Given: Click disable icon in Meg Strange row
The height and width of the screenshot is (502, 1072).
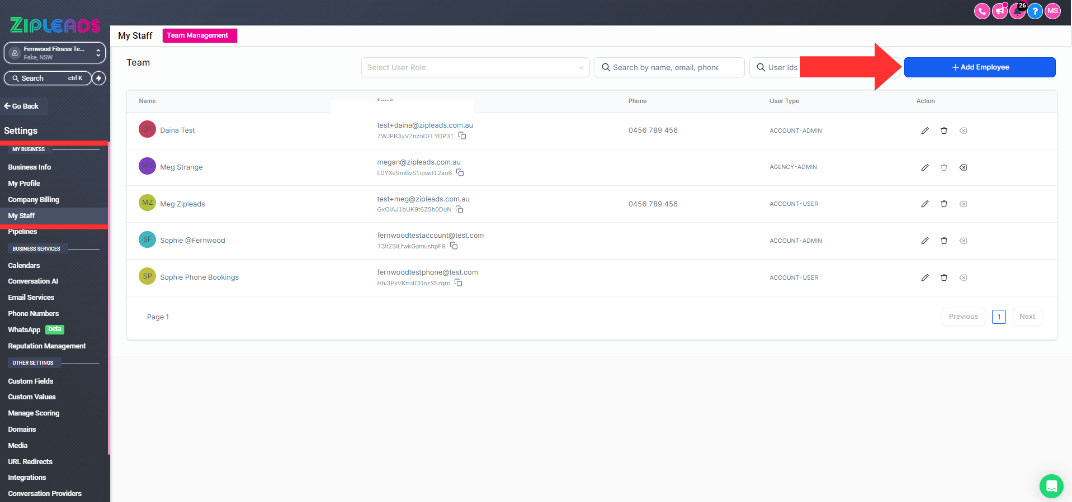Looking at the screenshot, I should [x=963, y=168].
